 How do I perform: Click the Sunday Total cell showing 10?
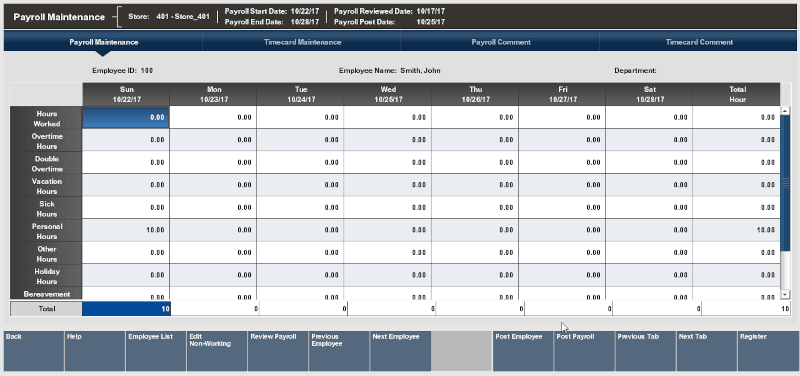[126, 309]
